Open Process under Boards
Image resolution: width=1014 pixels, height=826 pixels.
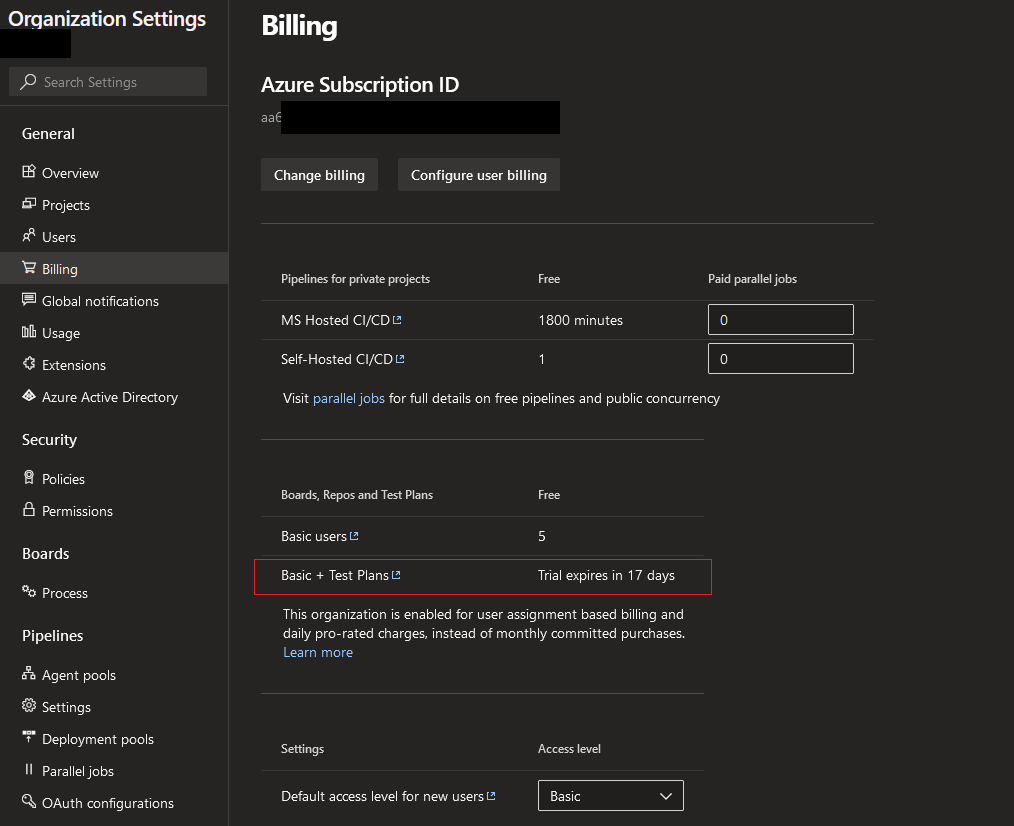click(65, 593)
